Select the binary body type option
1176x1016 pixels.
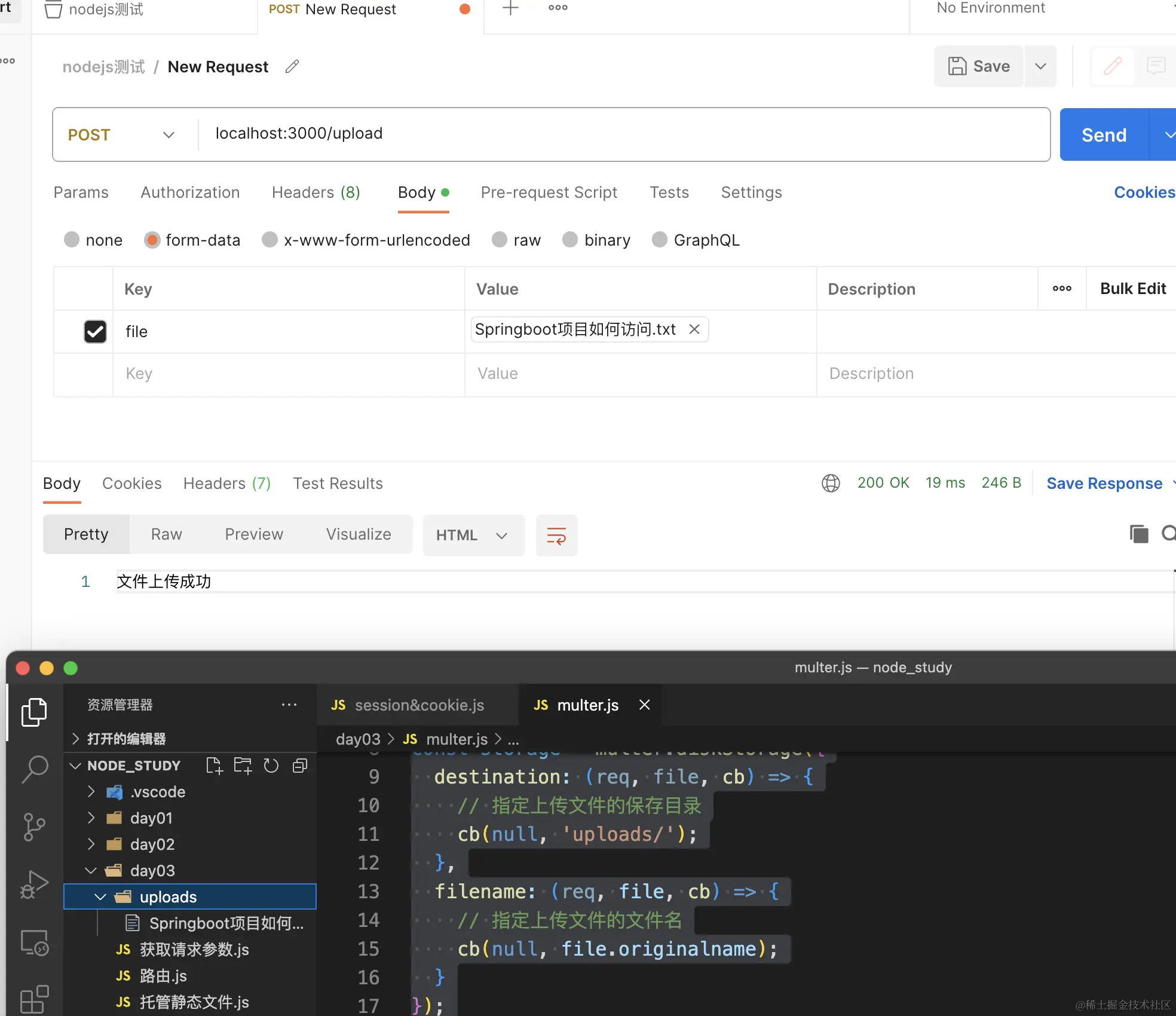point(570,240)
